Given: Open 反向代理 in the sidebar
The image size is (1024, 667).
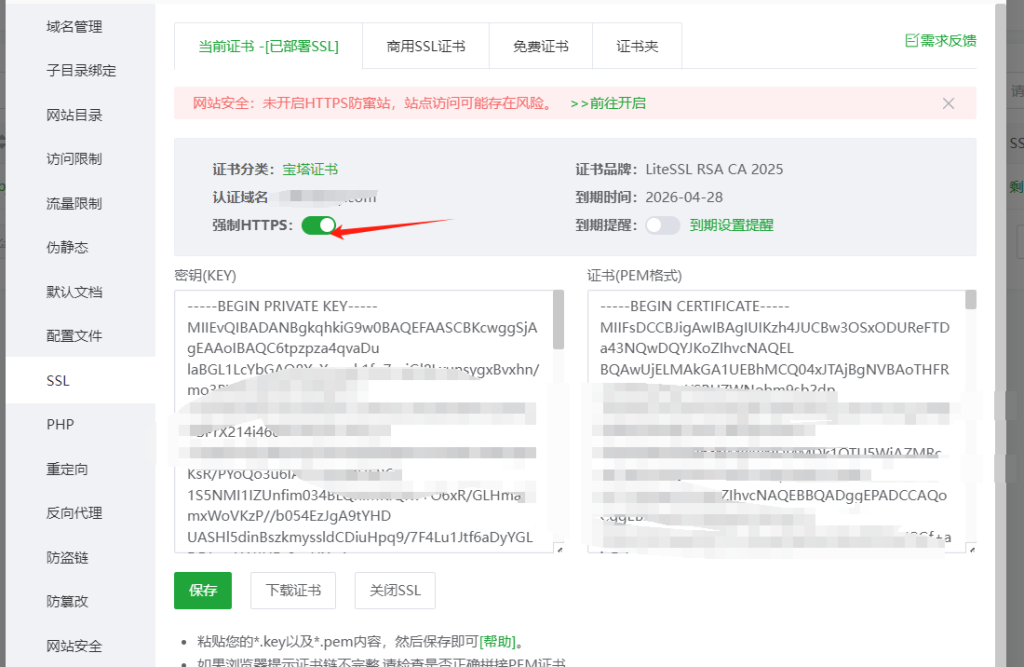Looking at the screenshot, I should pyautogui.click(x=73, y=513).
